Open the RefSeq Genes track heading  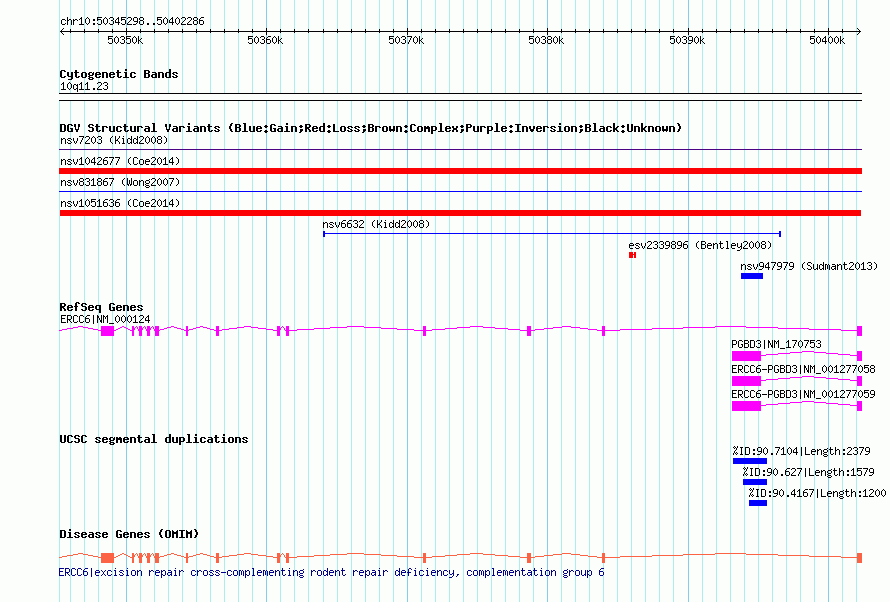coord(101,307)
